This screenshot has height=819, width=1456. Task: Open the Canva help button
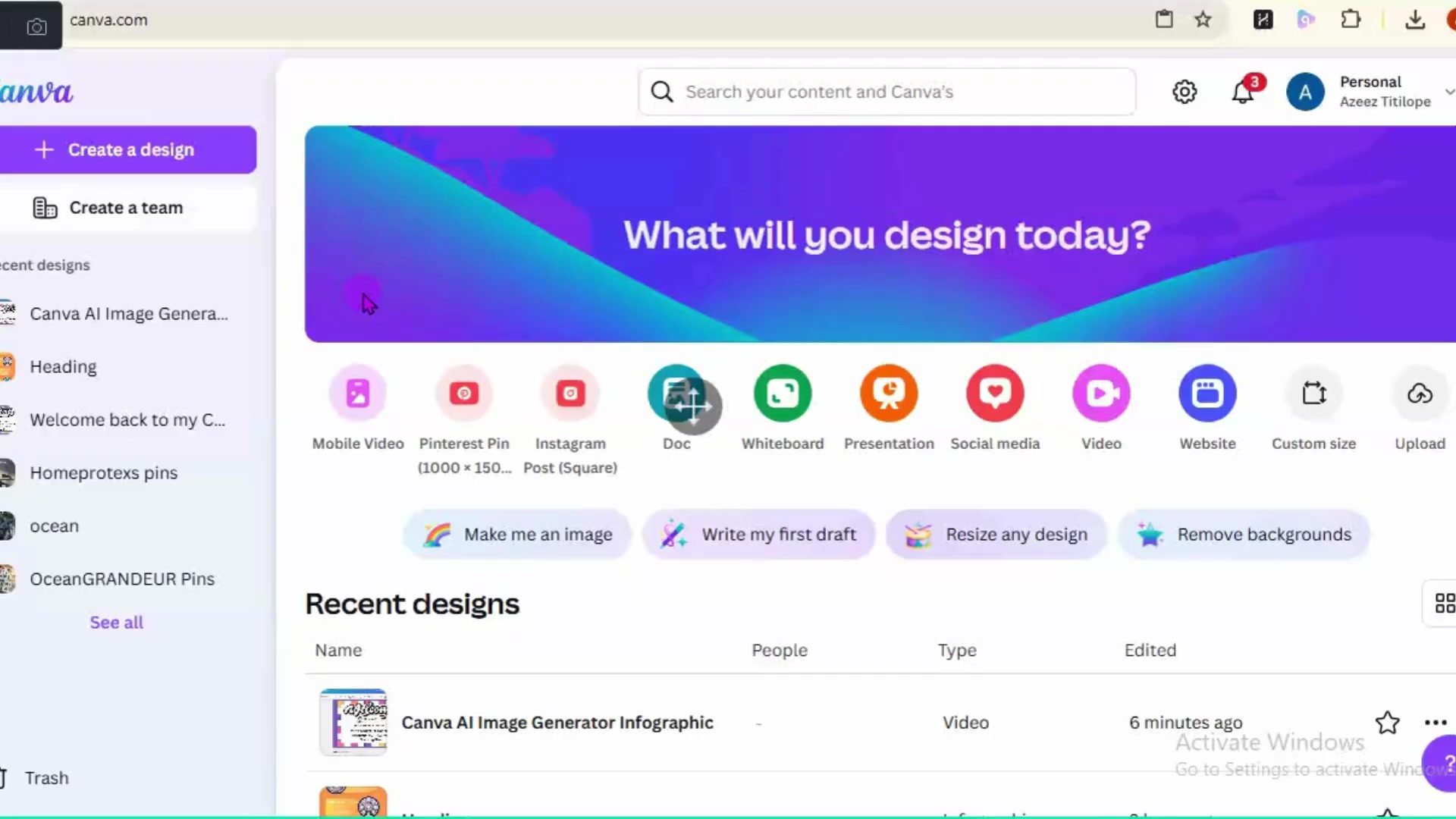(1440, 763)
